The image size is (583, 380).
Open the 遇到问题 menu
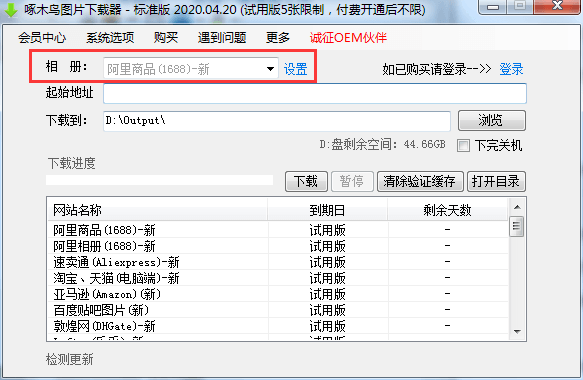point(222,38)
